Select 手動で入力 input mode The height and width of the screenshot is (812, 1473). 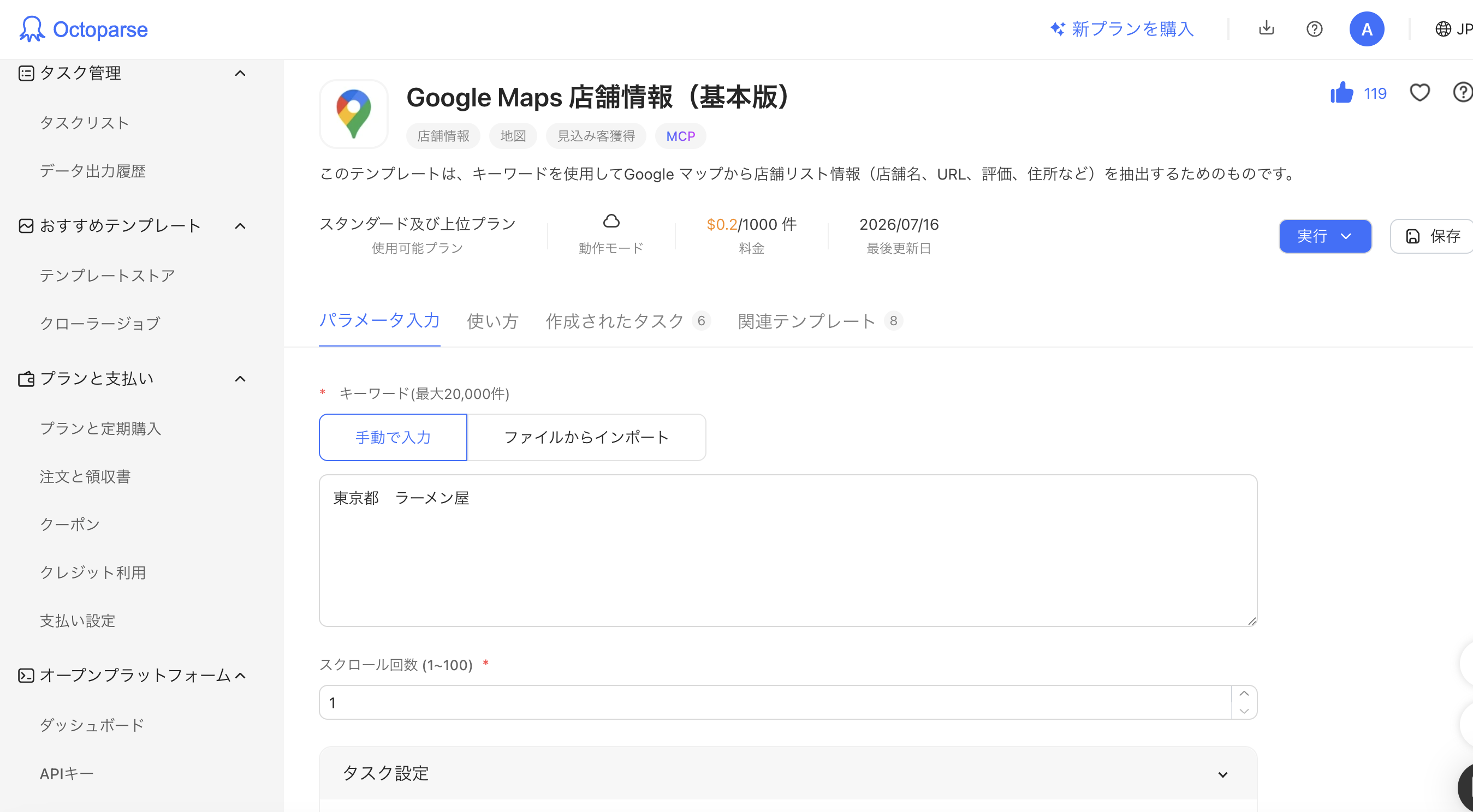393,437
